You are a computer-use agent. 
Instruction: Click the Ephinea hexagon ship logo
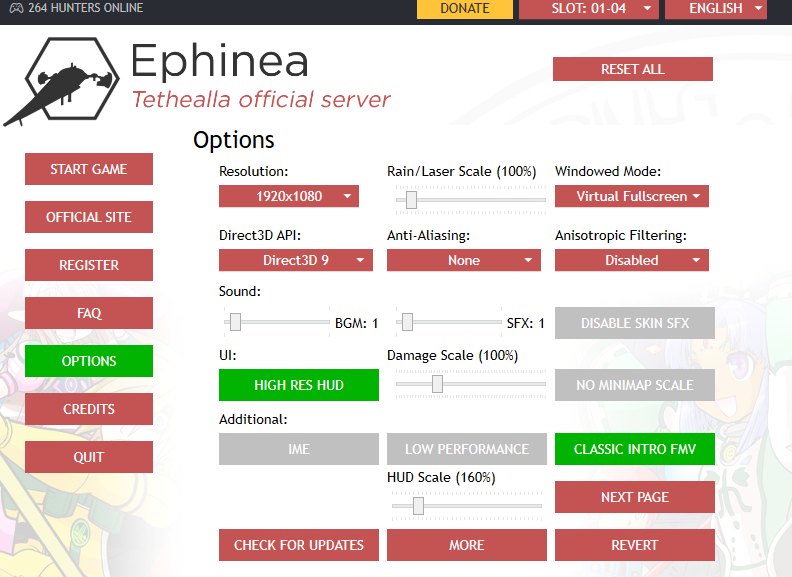click(x=63, y=81)
